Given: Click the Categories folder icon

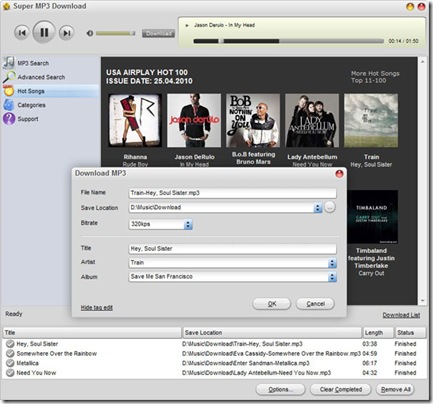Looking at the screenshot, I should pos(9,105).
